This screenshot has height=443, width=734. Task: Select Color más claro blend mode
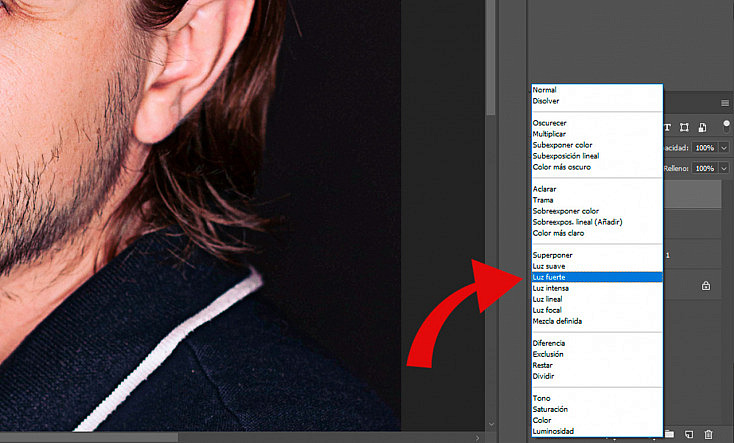[597, 233]
